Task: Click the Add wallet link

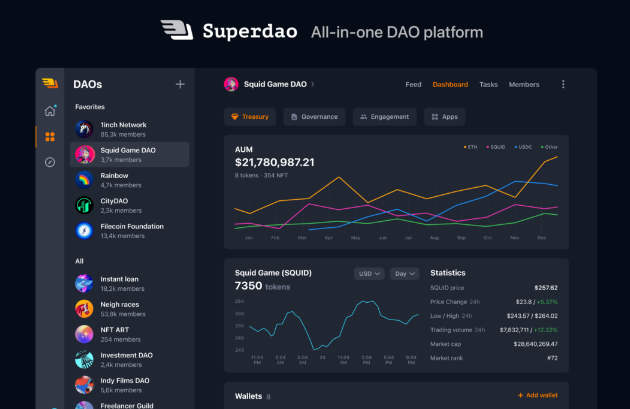Action: tap(538, 395)
